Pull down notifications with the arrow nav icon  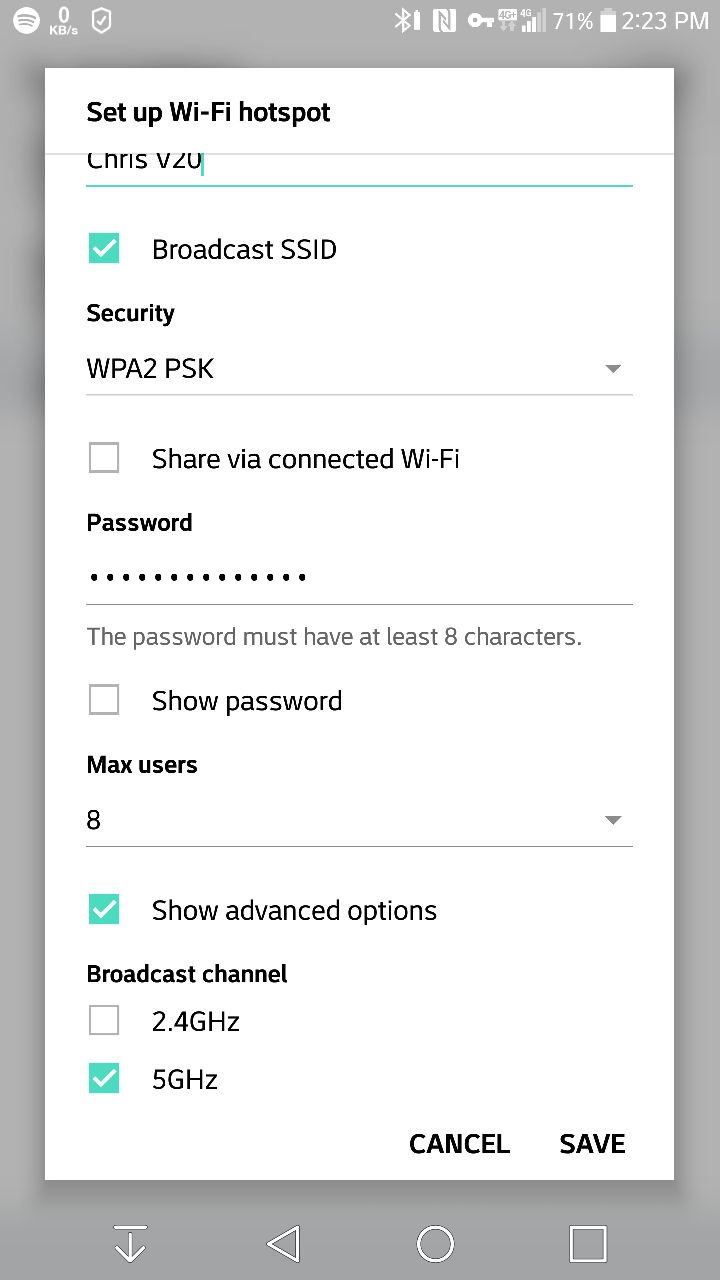(131, 1244)
